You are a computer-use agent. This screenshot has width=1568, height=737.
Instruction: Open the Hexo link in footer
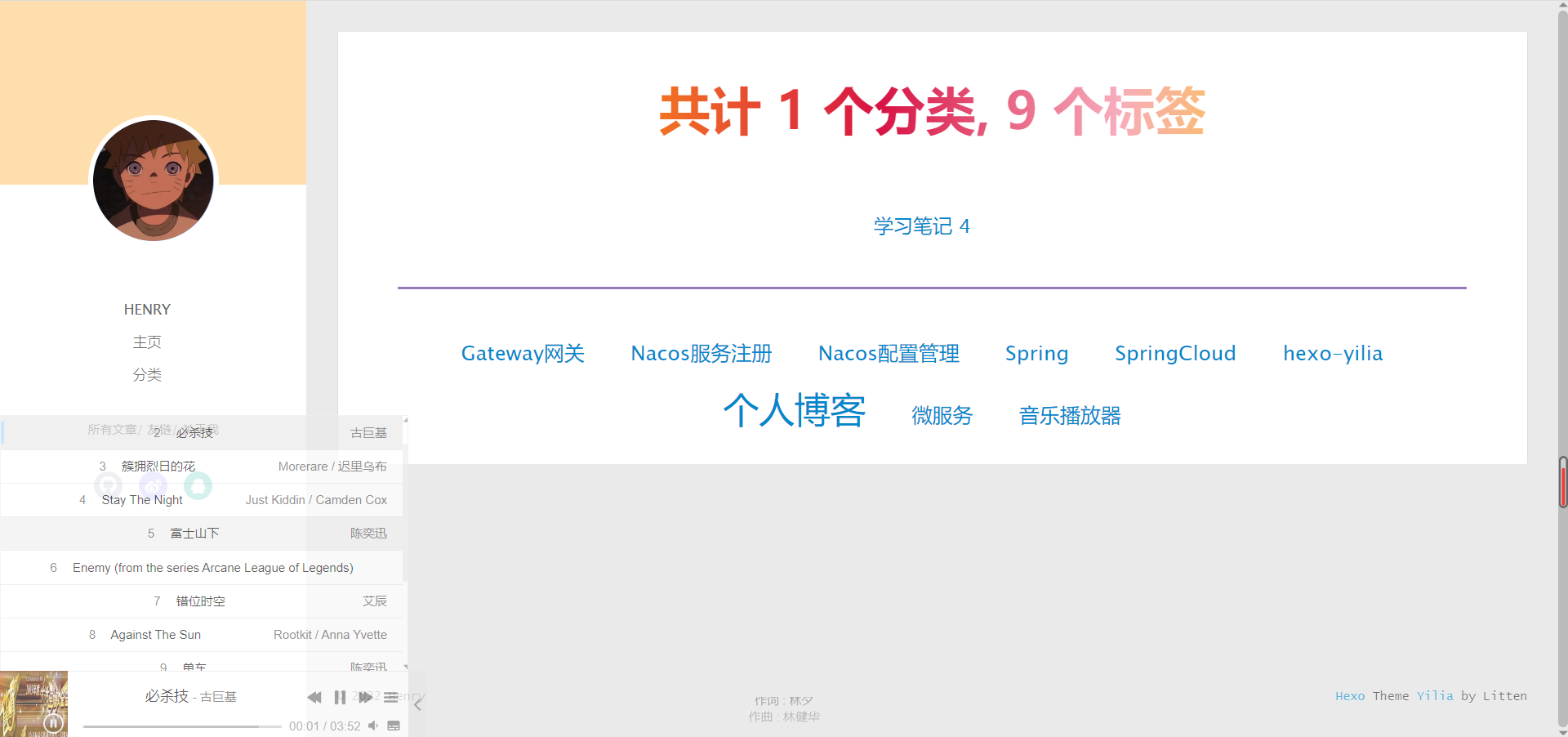1349,696
